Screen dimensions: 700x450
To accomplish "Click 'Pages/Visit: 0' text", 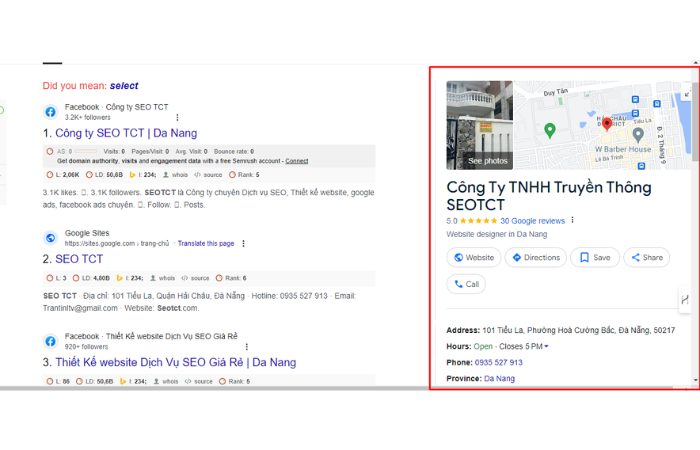I will click(x=150, y=151).
